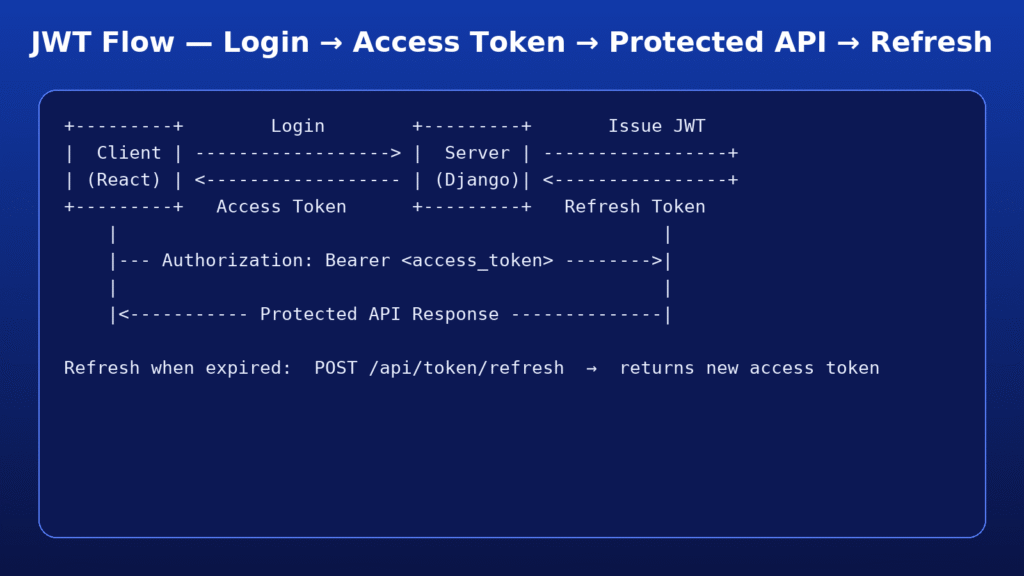Click the arrow symbol after the refresh endpoint
This screenshot has height=576, width=1024.
[x=591, y=368]
